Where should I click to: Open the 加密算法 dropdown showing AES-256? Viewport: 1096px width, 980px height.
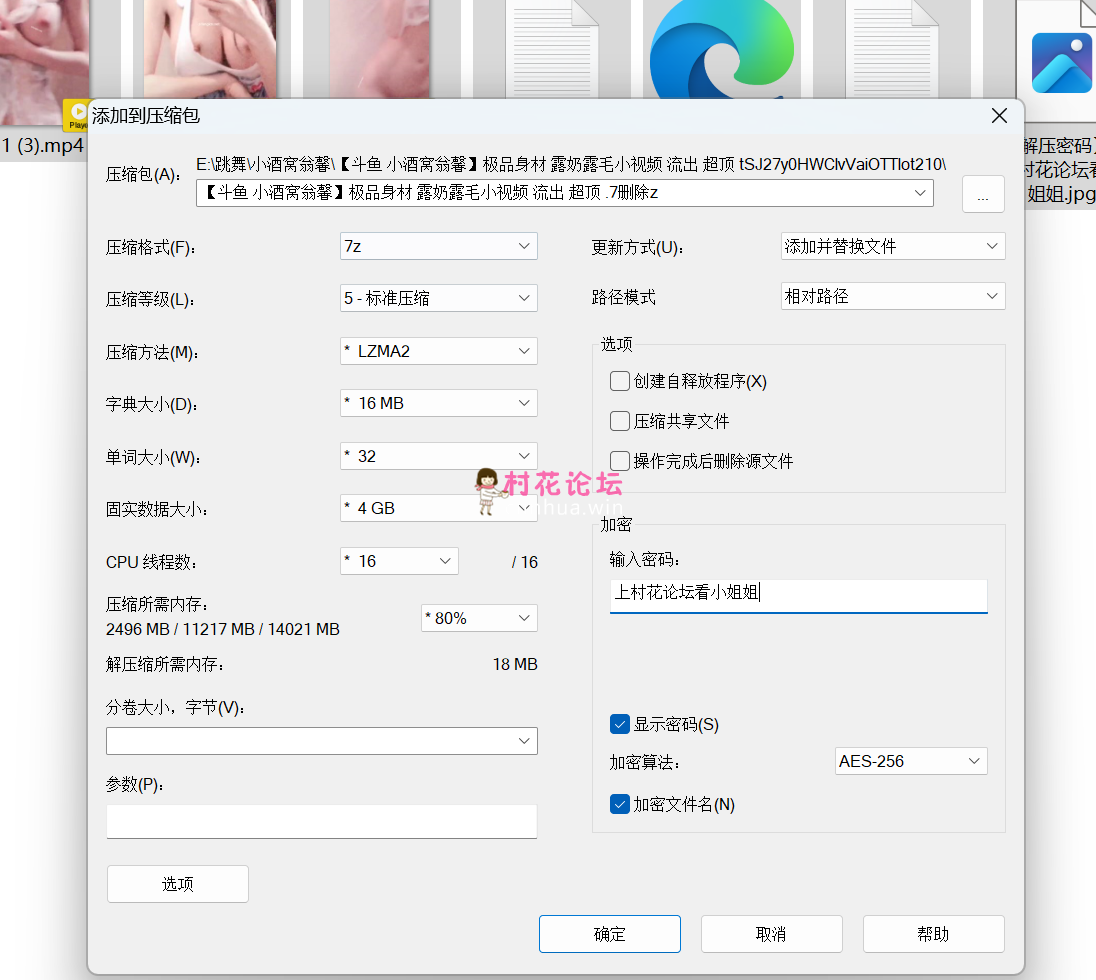tap(911, 761)
